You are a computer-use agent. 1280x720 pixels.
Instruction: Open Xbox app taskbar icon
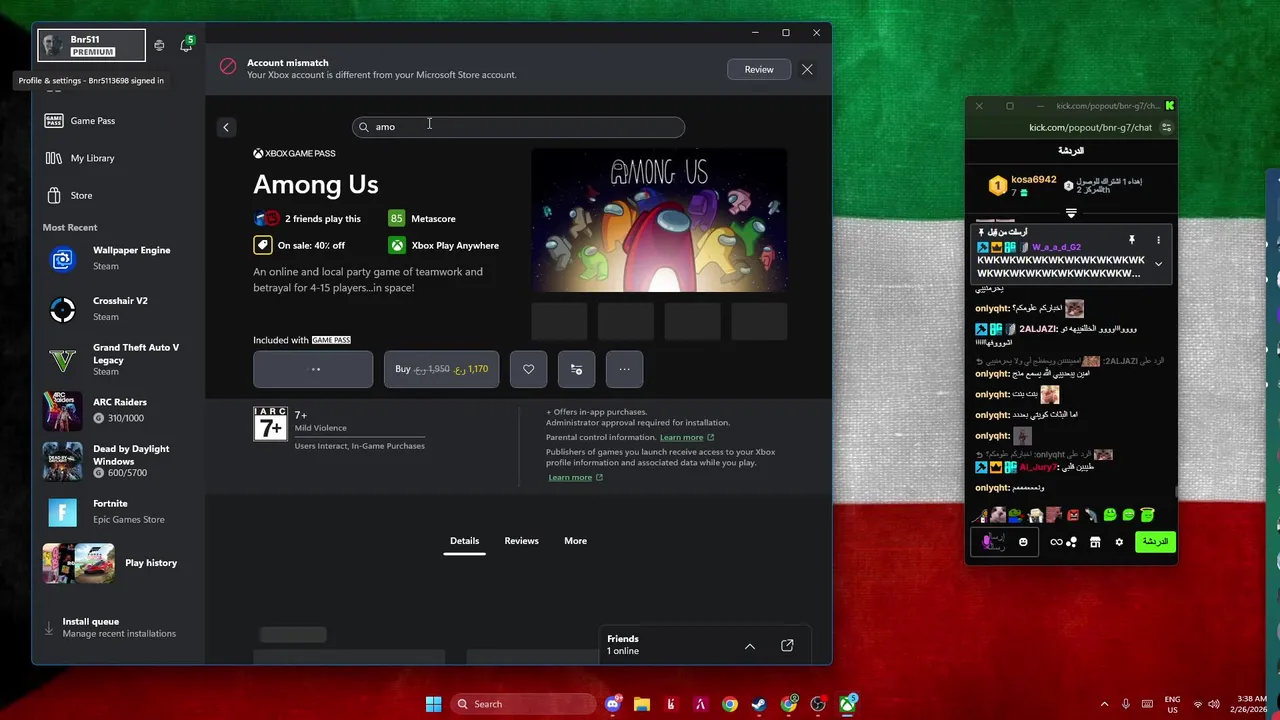(x=848, y=704)
